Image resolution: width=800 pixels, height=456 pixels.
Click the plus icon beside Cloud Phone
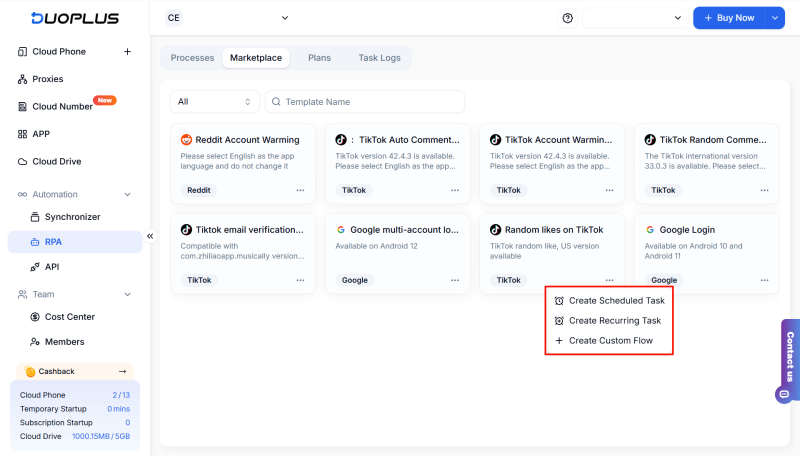(x=127, y=52)
